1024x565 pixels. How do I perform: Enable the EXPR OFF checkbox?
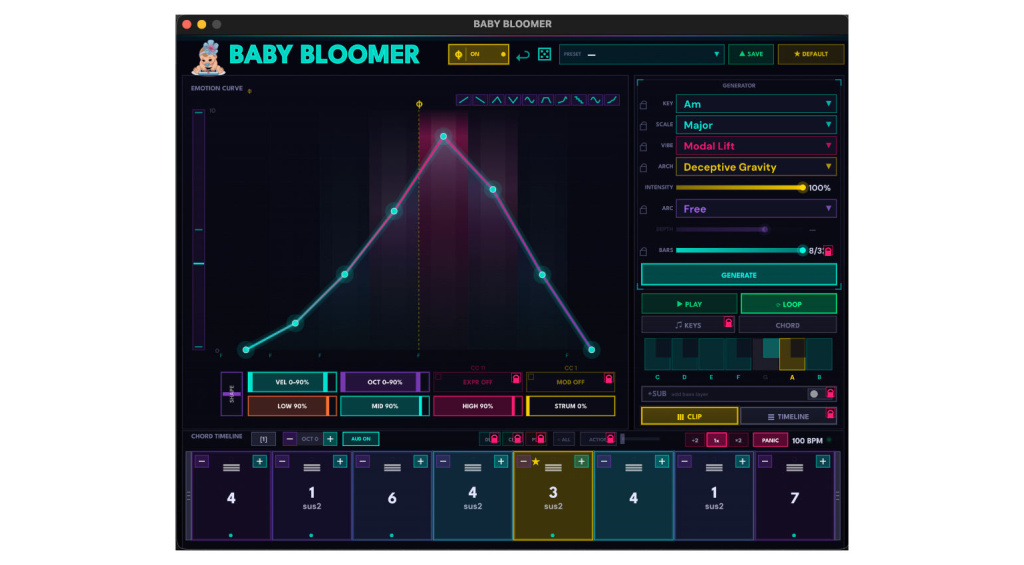click(x=439, y=377)
